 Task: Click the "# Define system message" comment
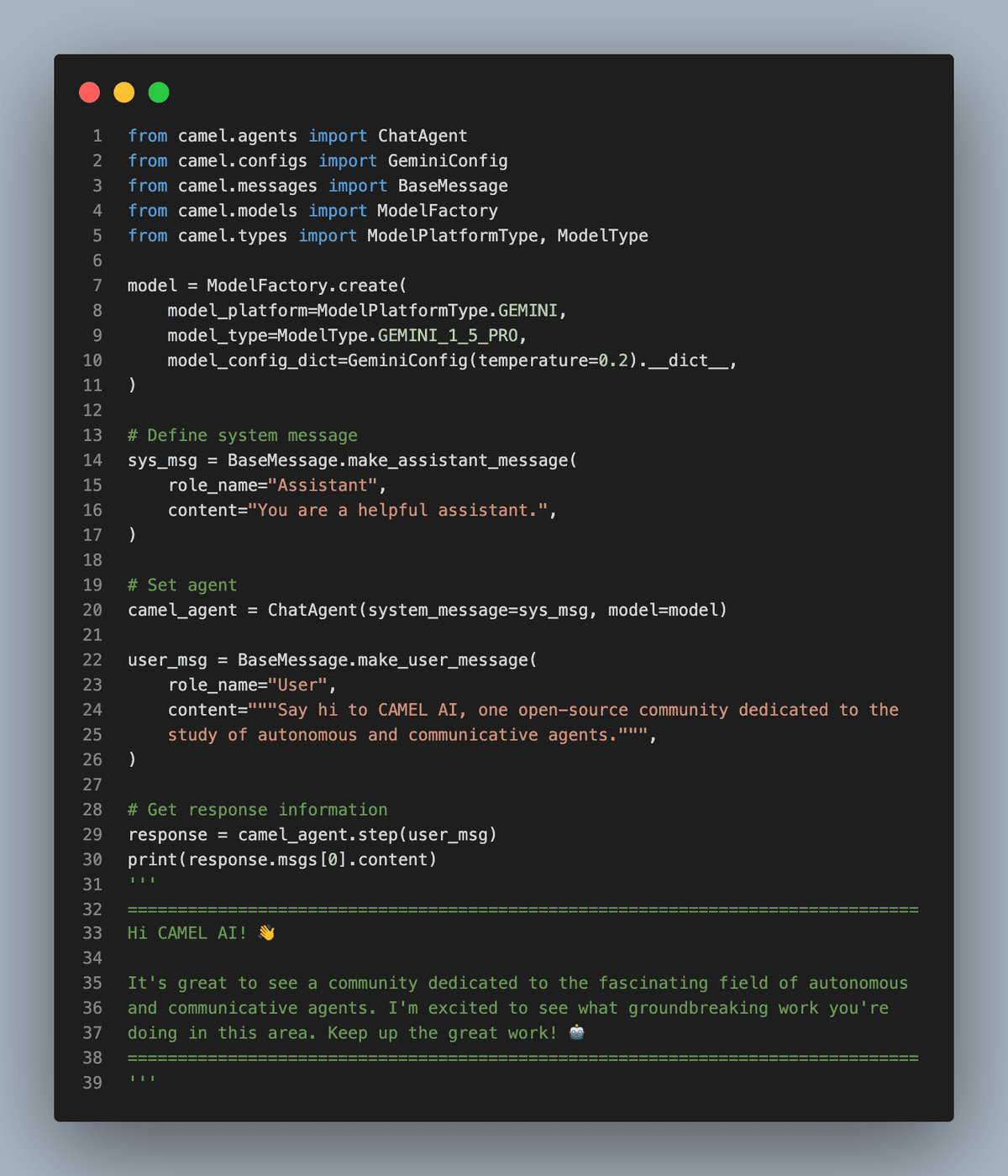(x=242, y=435)
